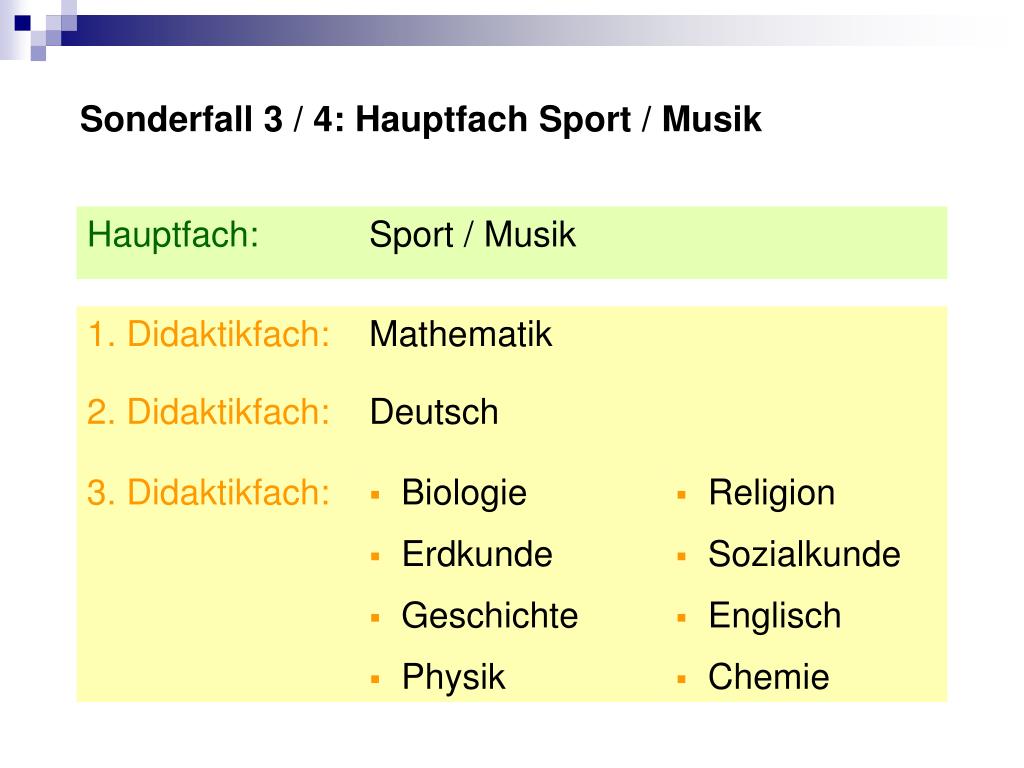Click the Chemie list item

[x=769, y=677]
